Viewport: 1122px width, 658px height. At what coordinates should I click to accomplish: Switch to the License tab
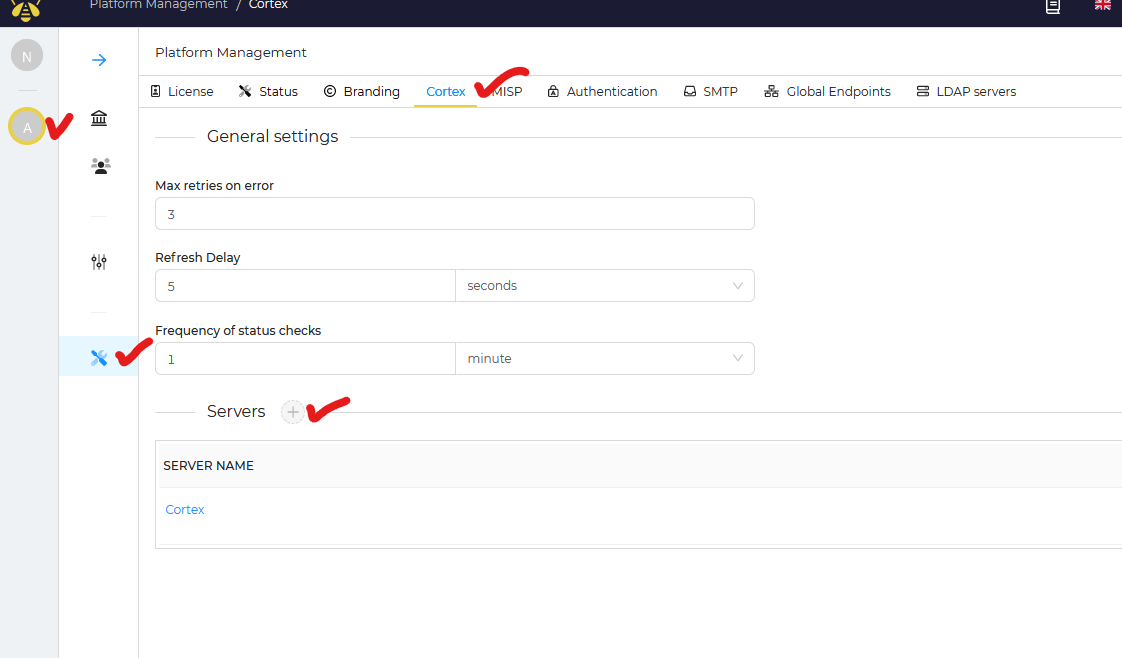181,92
